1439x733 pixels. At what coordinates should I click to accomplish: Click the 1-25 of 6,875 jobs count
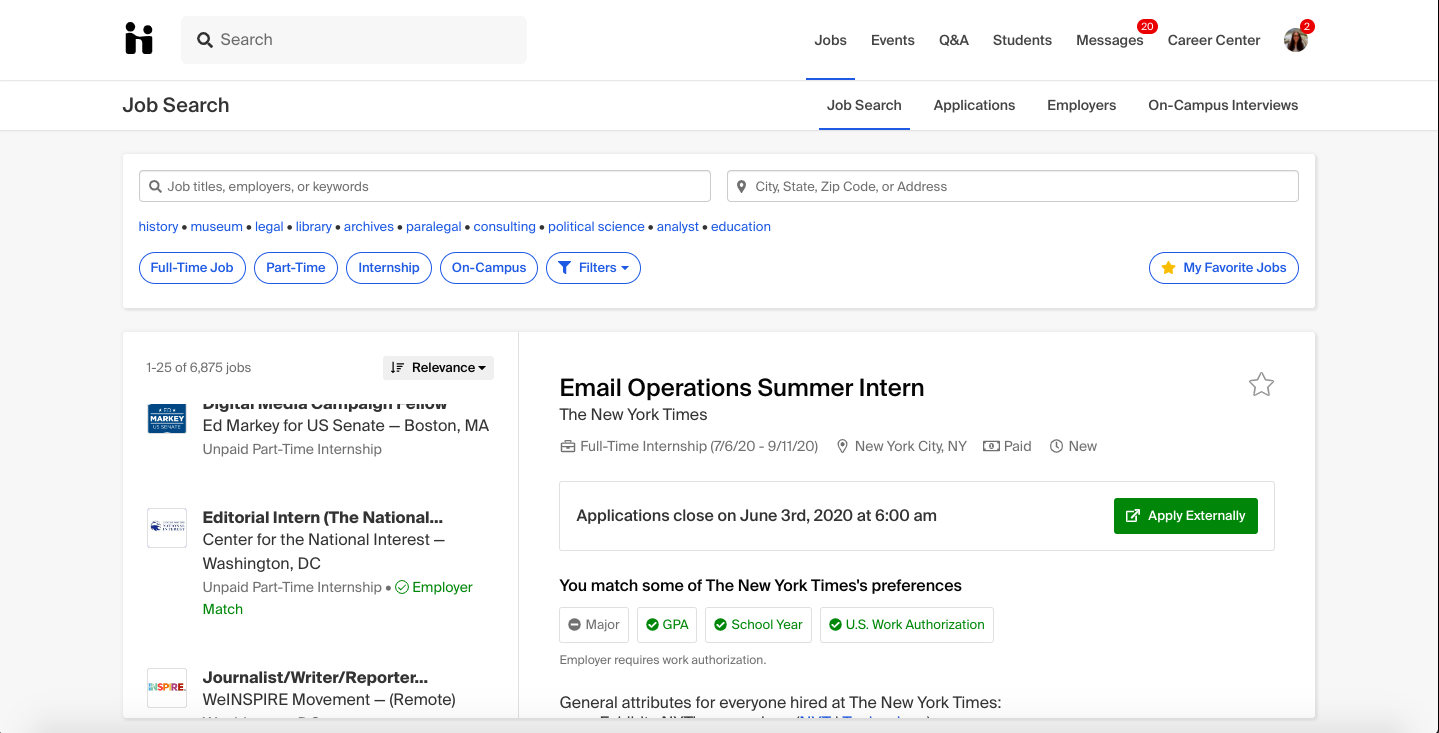point(198,368)
